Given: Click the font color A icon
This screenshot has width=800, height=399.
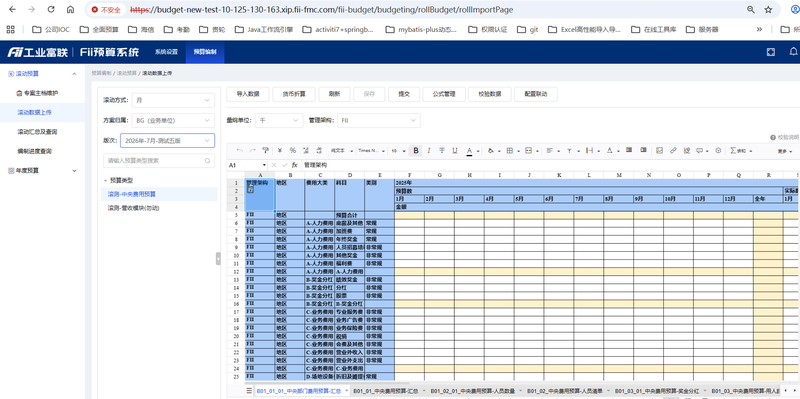Looking at the screenshot, I should point(469,151).
